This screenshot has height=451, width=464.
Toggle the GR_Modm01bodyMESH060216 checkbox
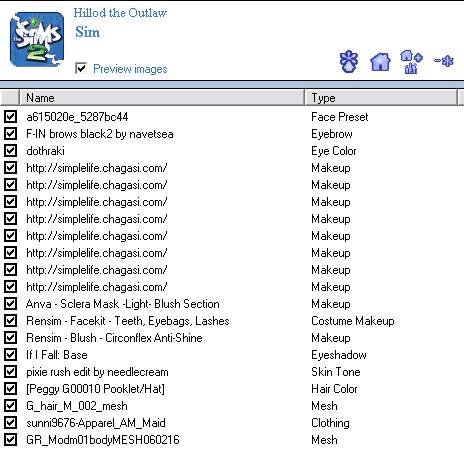10,440
